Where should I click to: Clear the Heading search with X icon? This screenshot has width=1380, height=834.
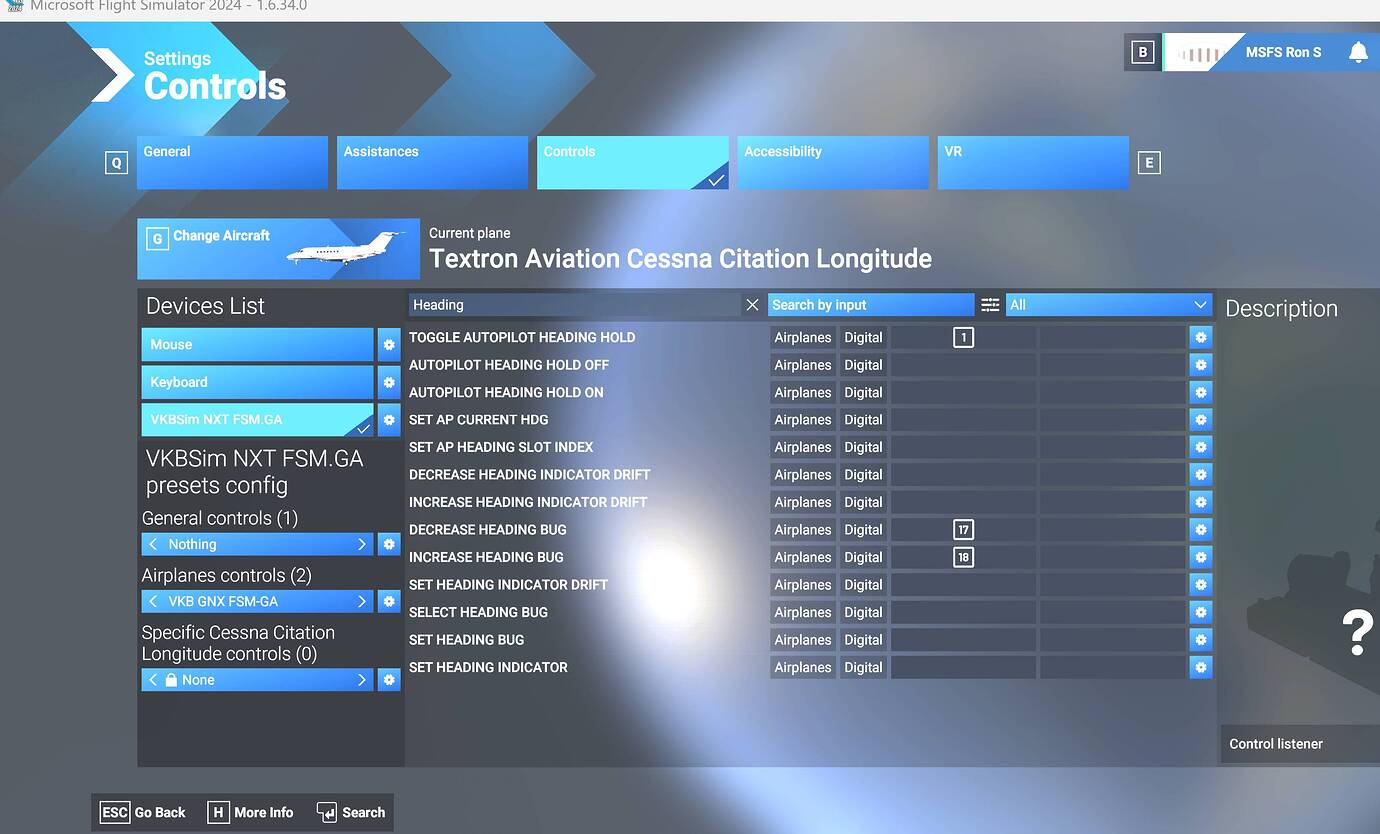point(752,305)
